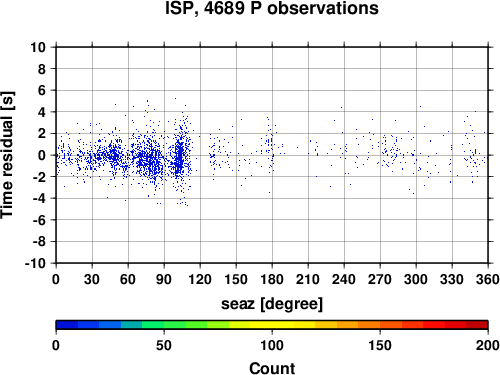This screenshot has width=500, height=375.
Task: Click the yellow segment of the colorbar
Action: pos(272,325)
